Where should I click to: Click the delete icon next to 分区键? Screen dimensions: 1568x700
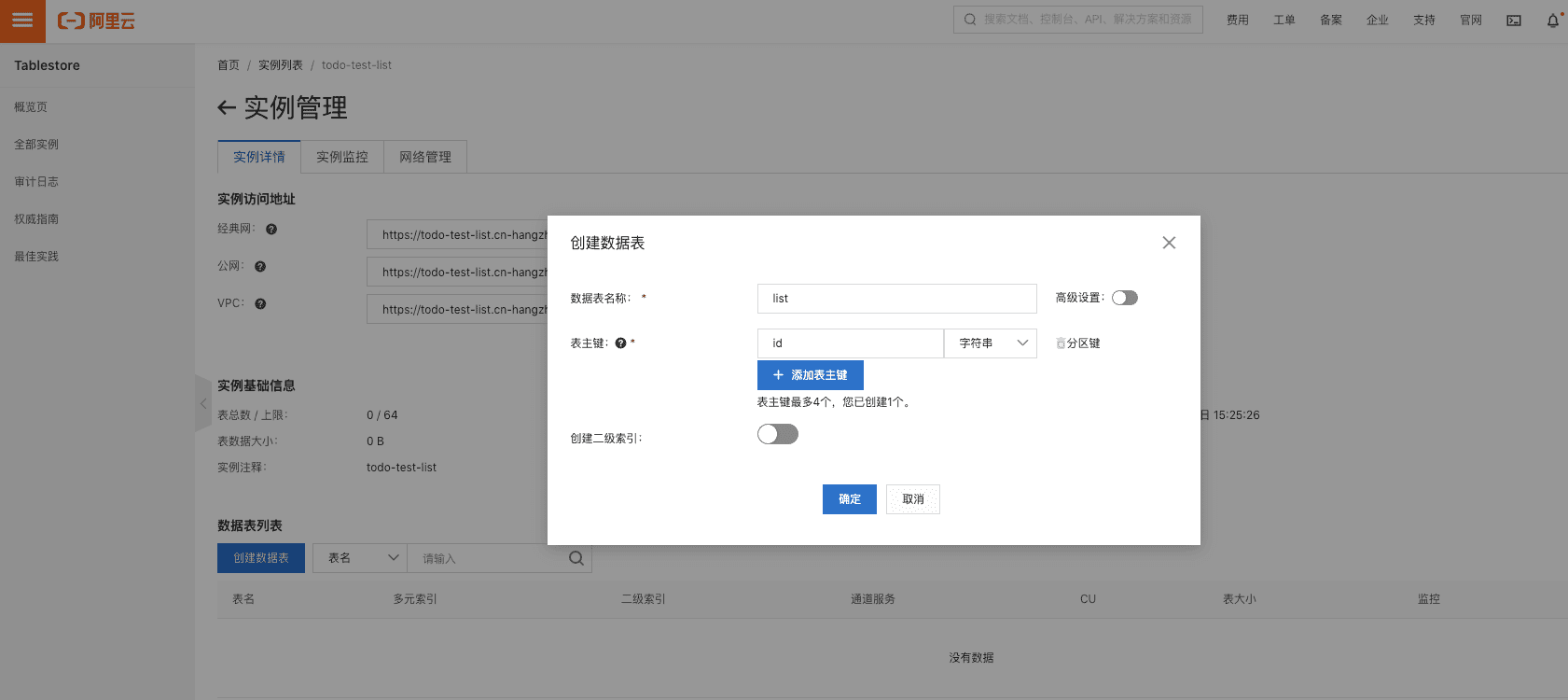tap(1061, 343)
